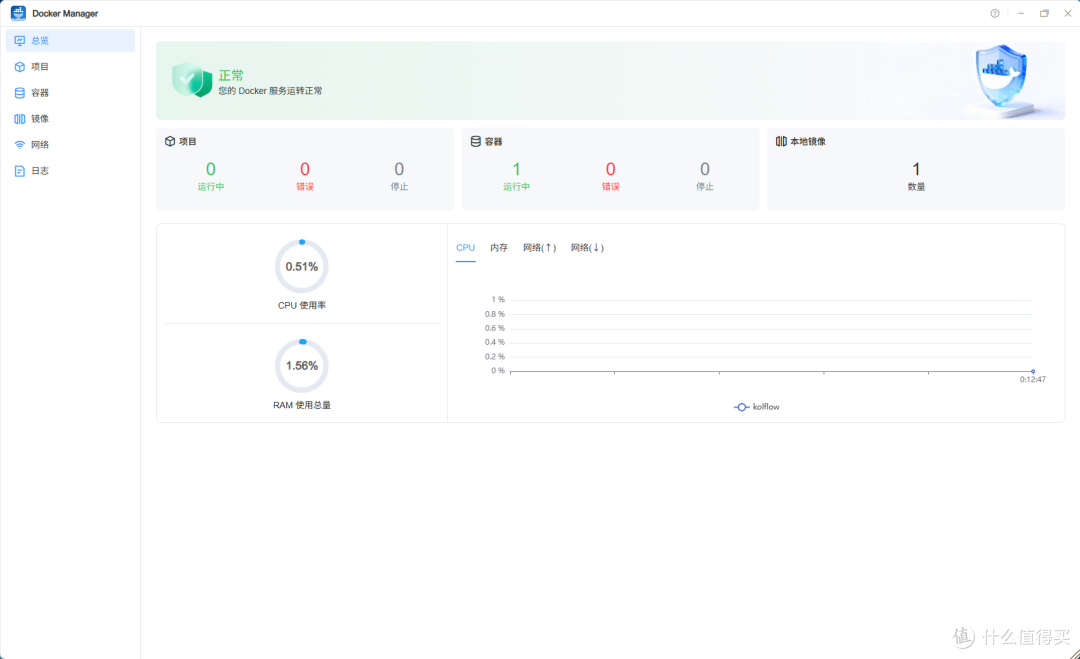1080x659 pixels.
Task: Click the 您的 Docker 服务运转正常 message
Action: pyautogui.click(x=270, y=91)
